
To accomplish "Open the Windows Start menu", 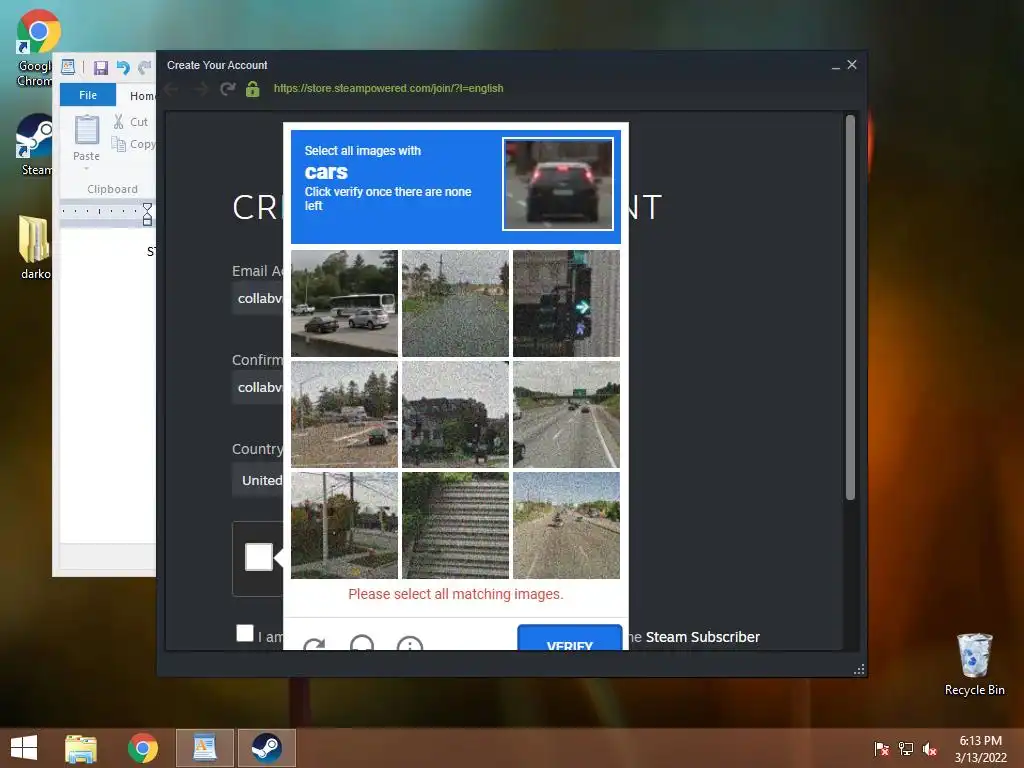I will 24,748.
